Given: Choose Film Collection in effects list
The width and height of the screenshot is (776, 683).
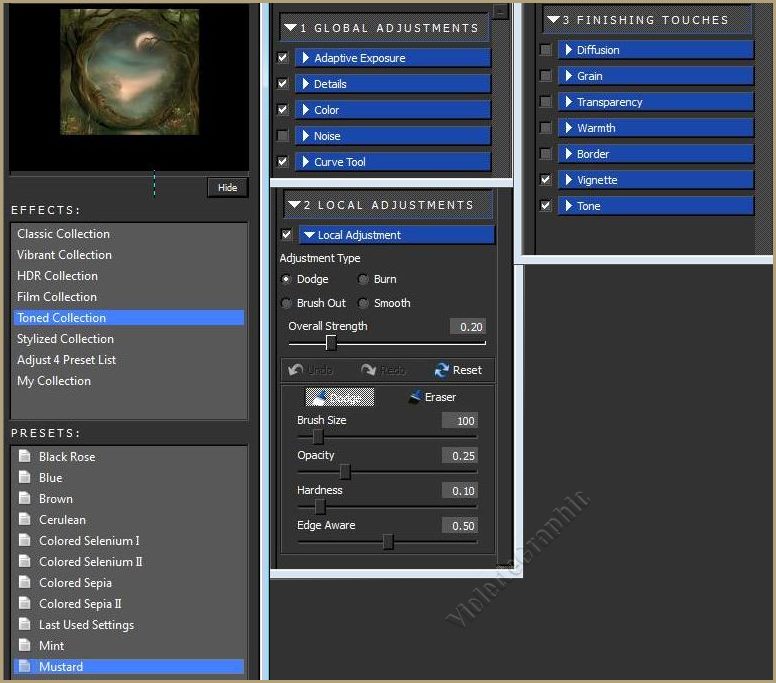Looking at the screenshot, I should tap(57, 297).
